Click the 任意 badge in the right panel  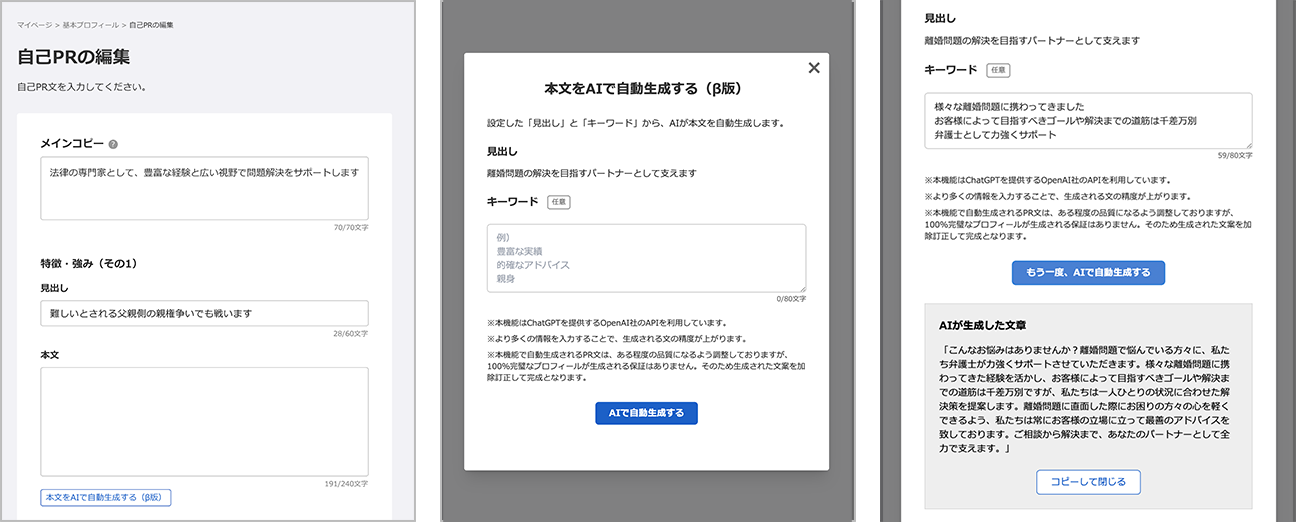coord(997,70)
